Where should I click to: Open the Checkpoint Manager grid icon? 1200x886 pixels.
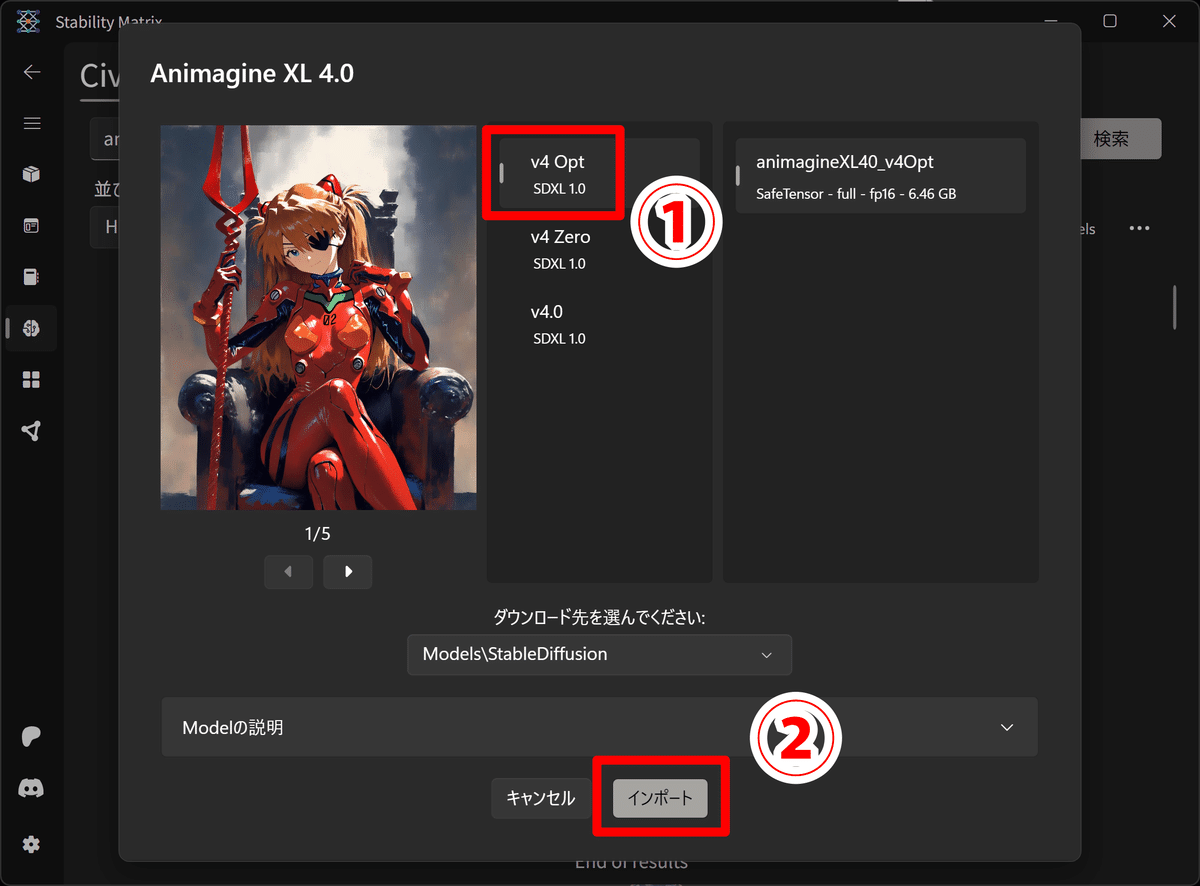(32, 379)
